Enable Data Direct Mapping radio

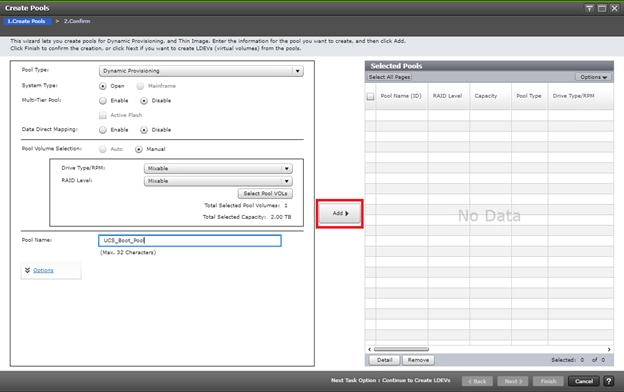tap(103, 130)
